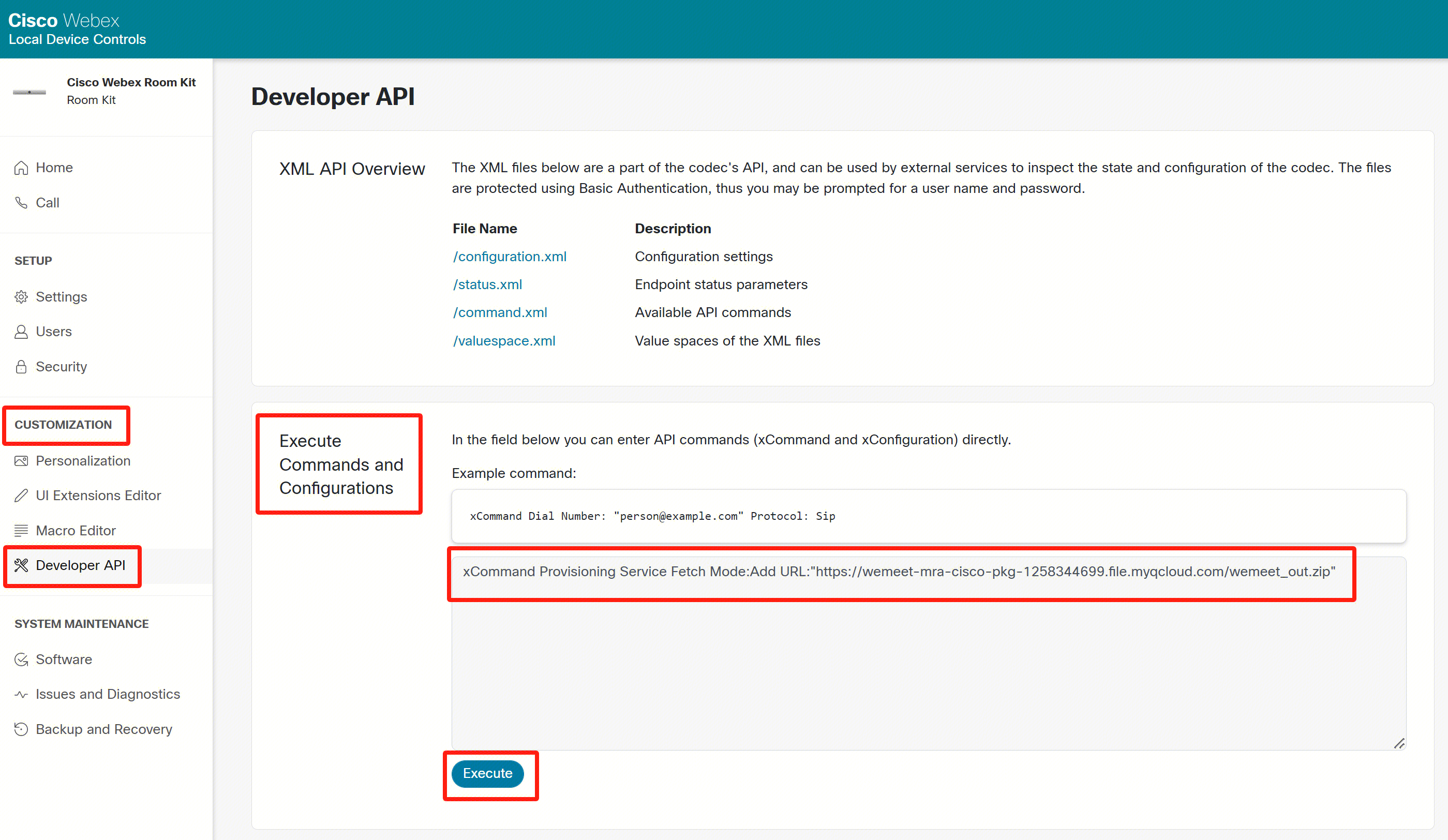Image resolution: width=1448 pixels, height=840 pixels.
Task: Click the Security padlock icon
Action: pyautogui.click(x=21, y=367)
